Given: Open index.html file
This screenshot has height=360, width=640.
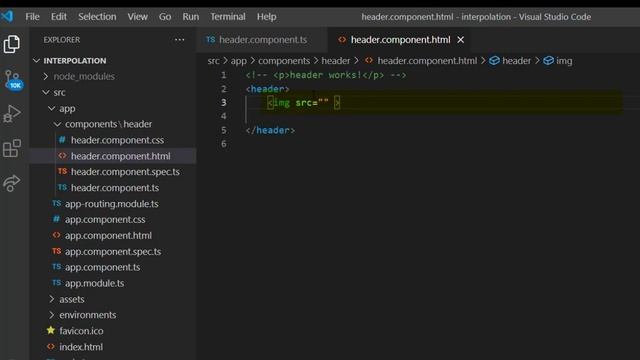Looking at the screenshot, I should coord(81,347).
